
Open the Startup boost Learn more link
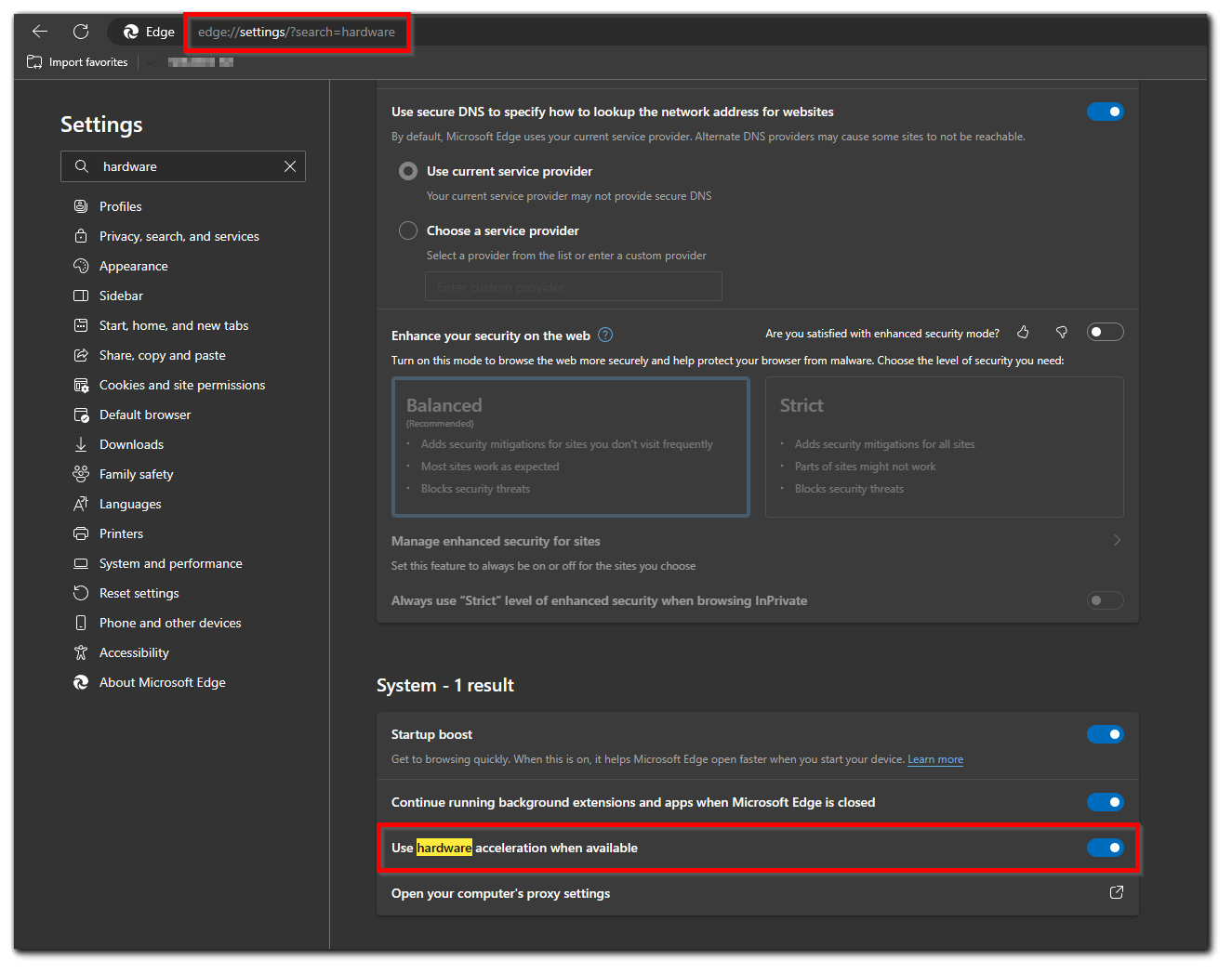coord(934,759)
